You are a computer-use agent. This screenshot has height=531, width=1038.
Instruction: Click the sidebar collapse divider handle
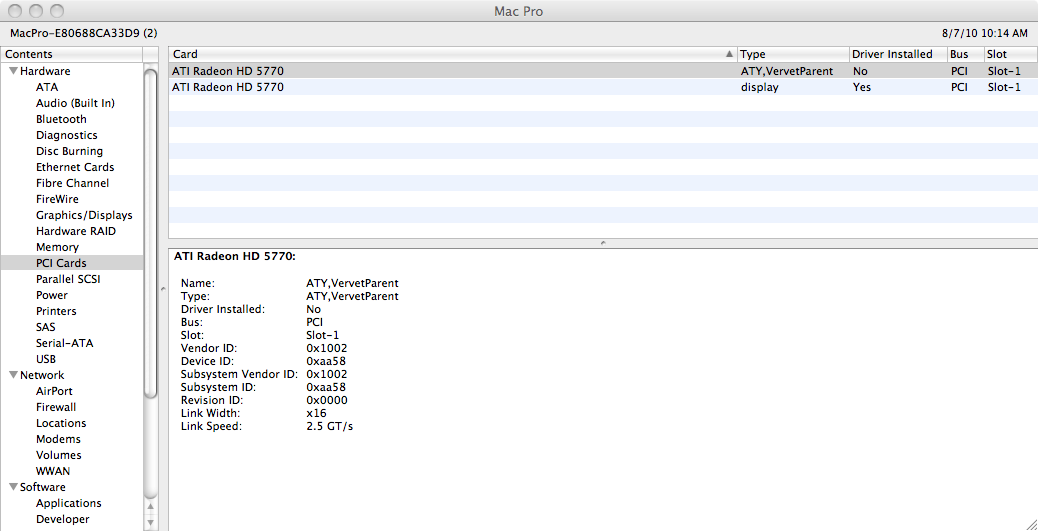click(x=164, y=289)
